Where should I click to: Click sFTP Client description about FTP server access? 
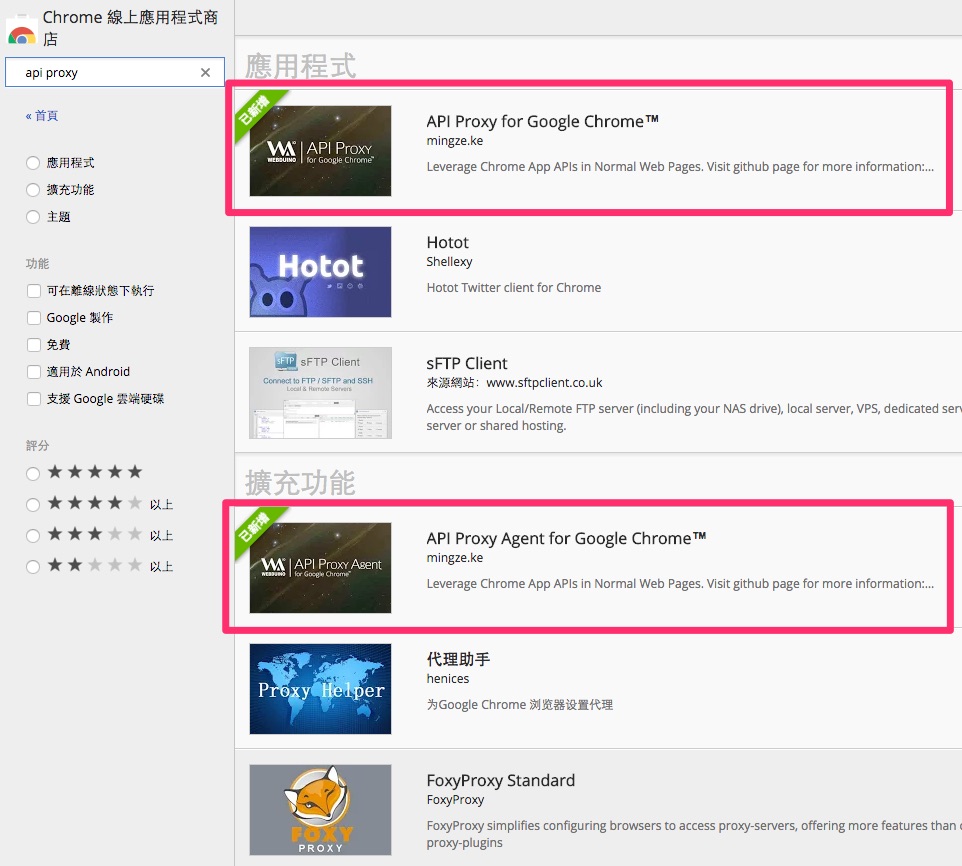pyautogui.click(x=694, y=417)
